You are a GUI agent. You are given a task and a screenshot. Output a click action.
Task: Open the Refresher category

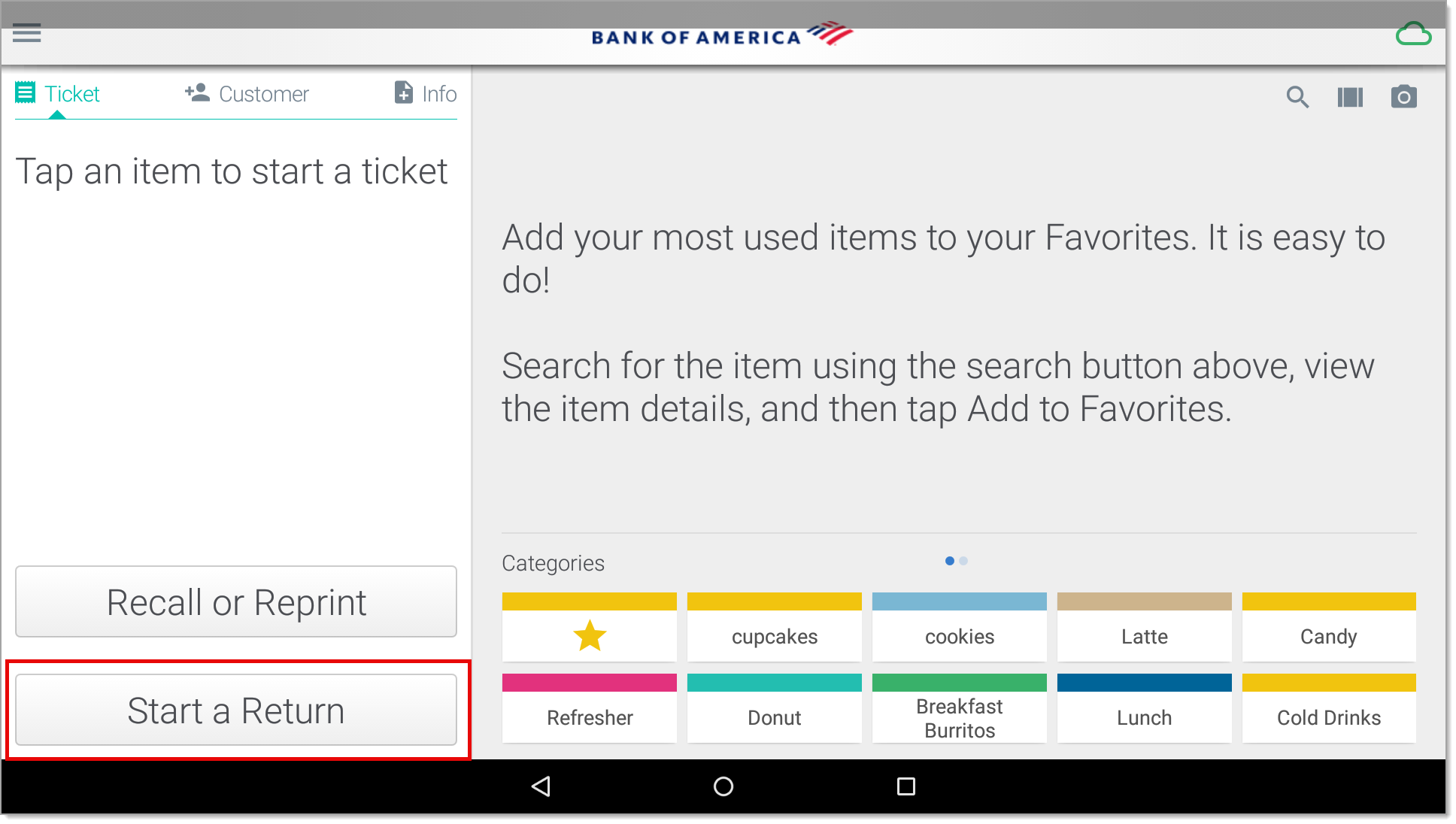coord(590,708)
